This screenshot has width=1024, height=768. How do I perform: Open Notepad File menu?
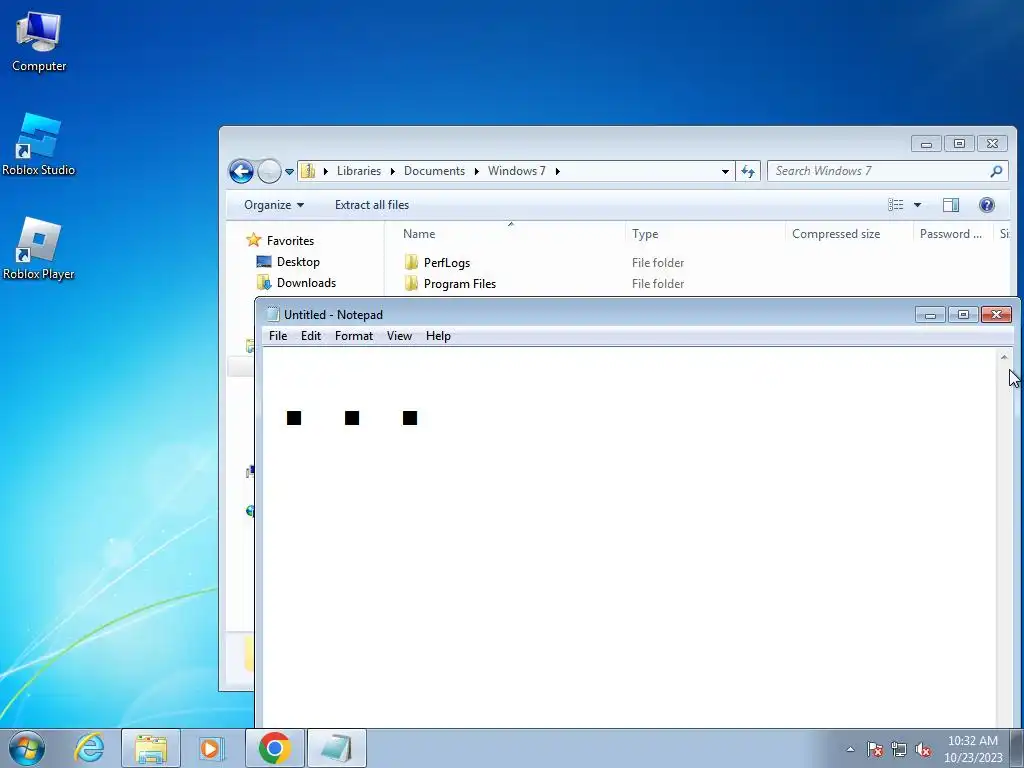click(x=278, y=336)
